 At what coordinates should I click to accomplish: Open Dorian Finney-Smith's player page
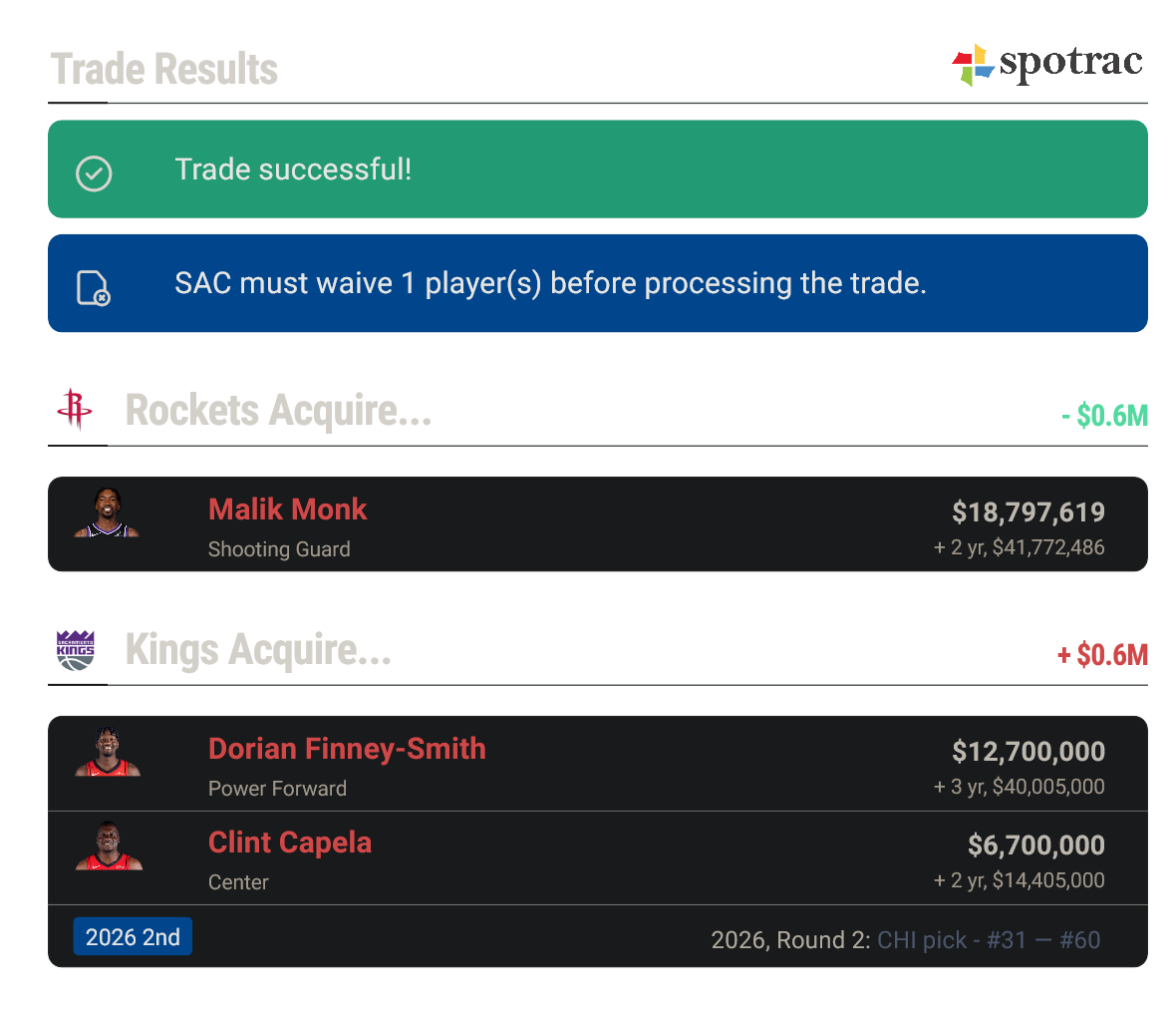tap(347, 749)
